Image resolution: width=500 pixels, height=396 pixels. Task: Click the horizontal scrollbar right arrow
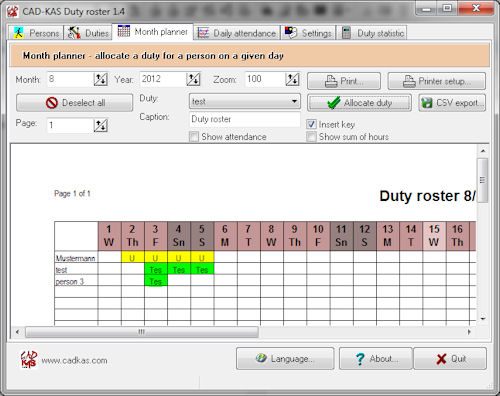coord(469,332)
